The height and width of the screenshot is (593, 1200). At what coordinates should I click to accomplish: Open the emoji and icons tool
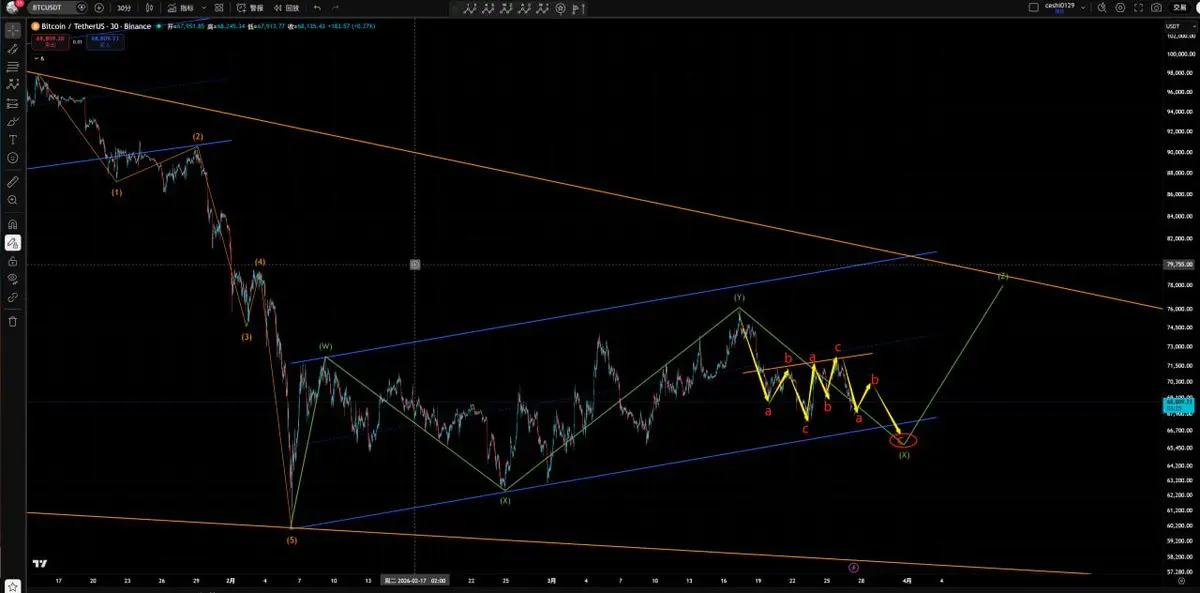[13, 158]
